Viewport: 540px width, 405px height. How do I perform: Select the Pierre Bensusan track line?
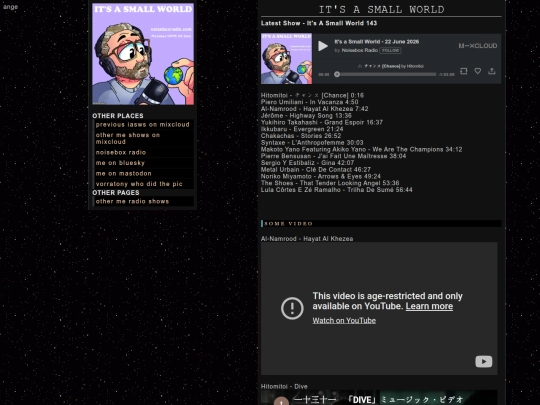click(x=333, y=156)
